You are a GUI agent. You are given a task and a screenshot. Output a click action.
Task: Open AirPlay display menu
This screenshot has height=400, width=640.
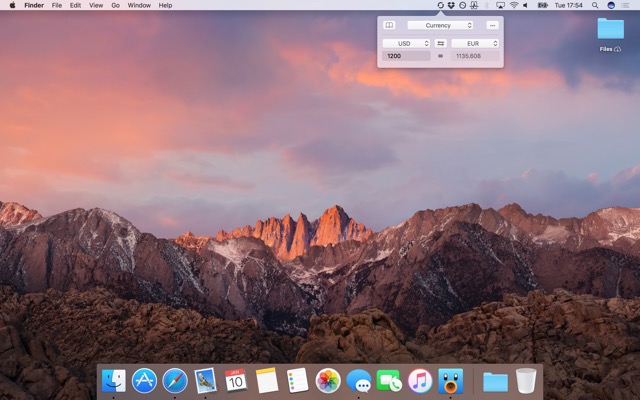(x=500, y=5)
